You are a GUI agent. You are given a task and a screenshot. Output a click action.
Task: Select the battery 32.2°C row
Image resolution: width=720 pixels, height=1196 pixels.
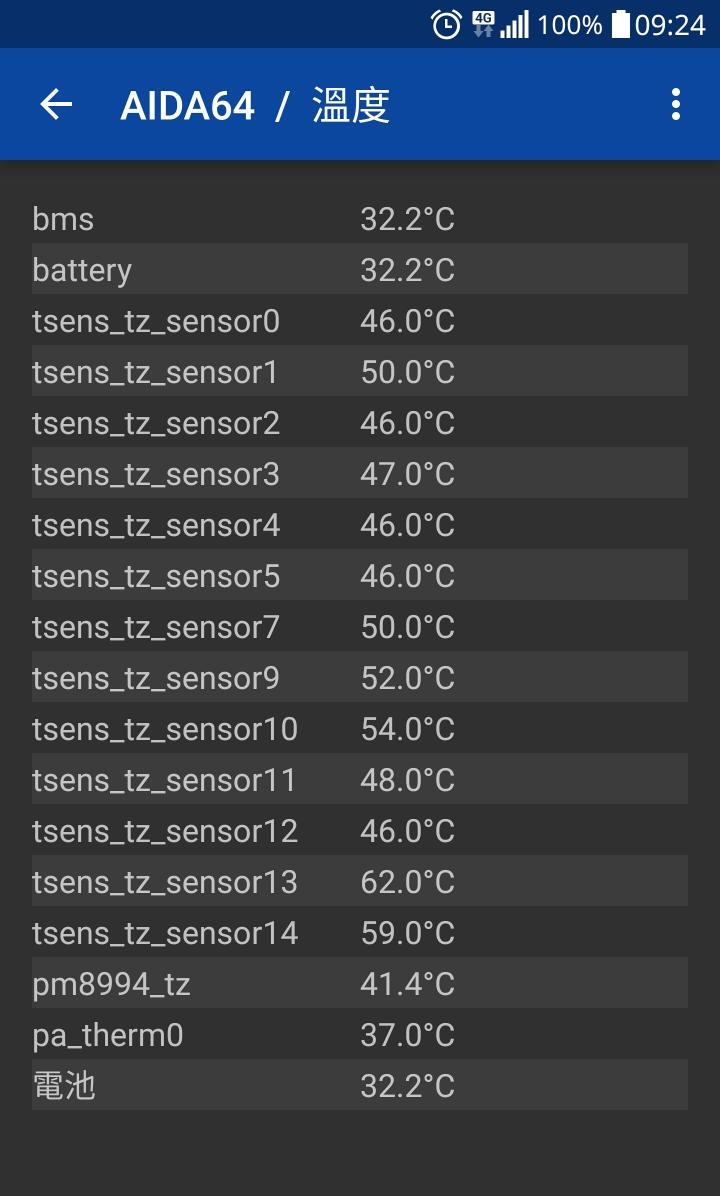tap(360, 269)
